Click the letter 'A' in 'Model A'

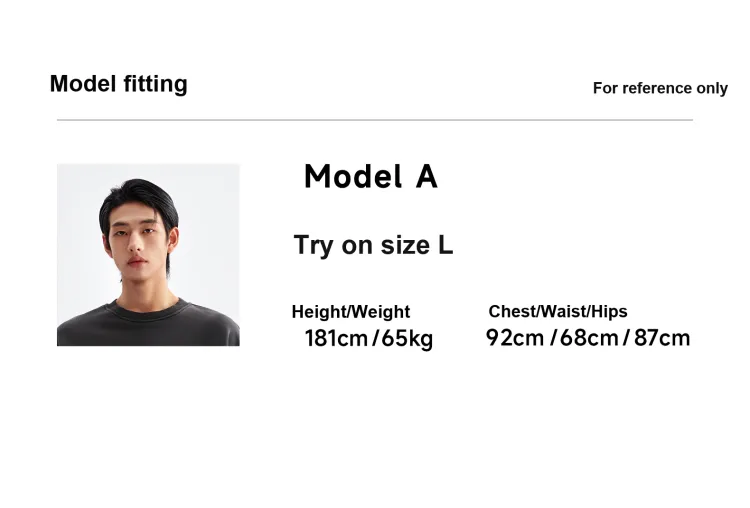[427, 177]
